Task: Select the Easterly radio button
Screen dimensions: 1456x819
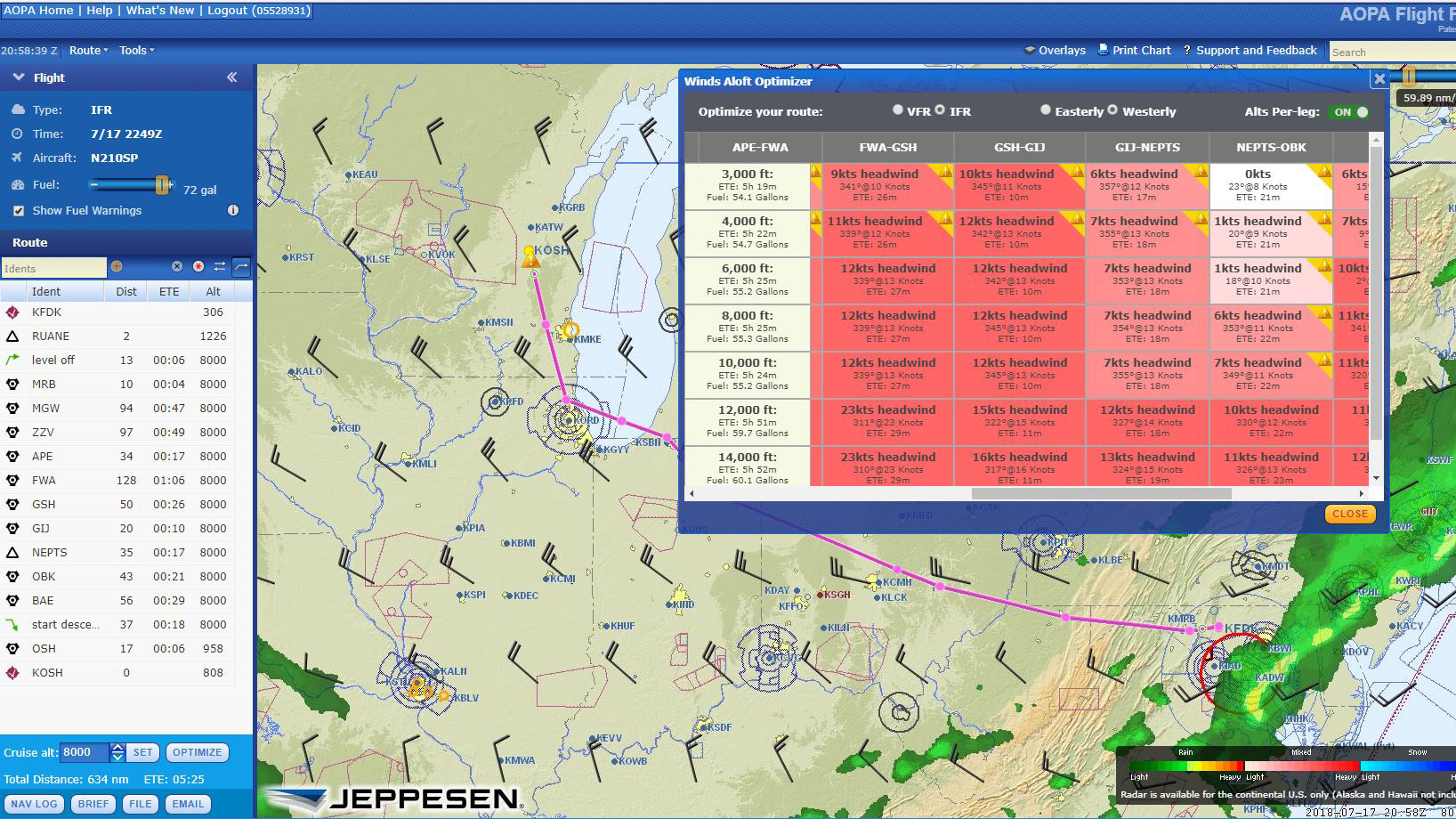Action: coord(1046,109)
